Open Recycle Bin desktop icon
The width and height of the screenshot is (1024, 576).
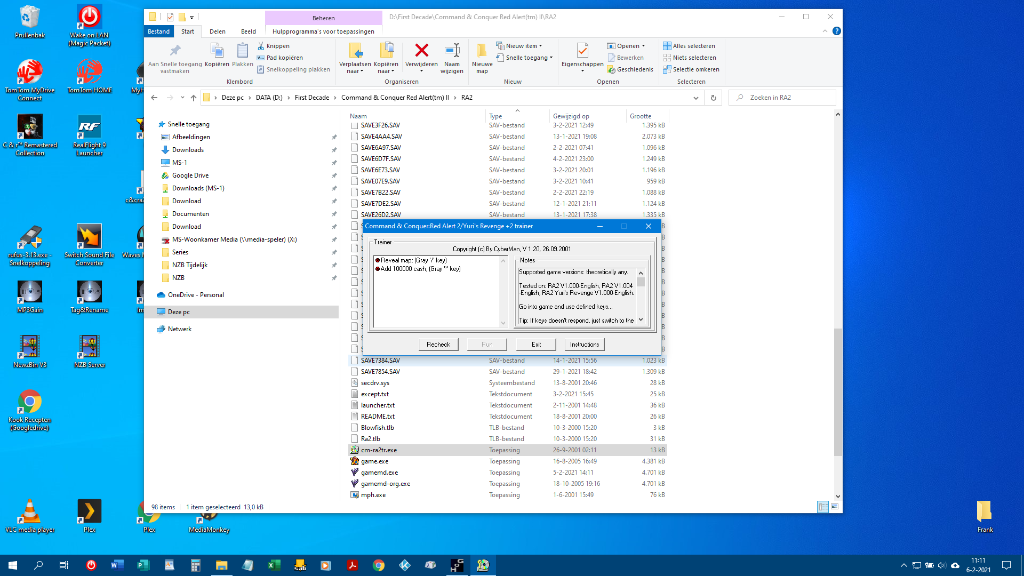(29, 22)
